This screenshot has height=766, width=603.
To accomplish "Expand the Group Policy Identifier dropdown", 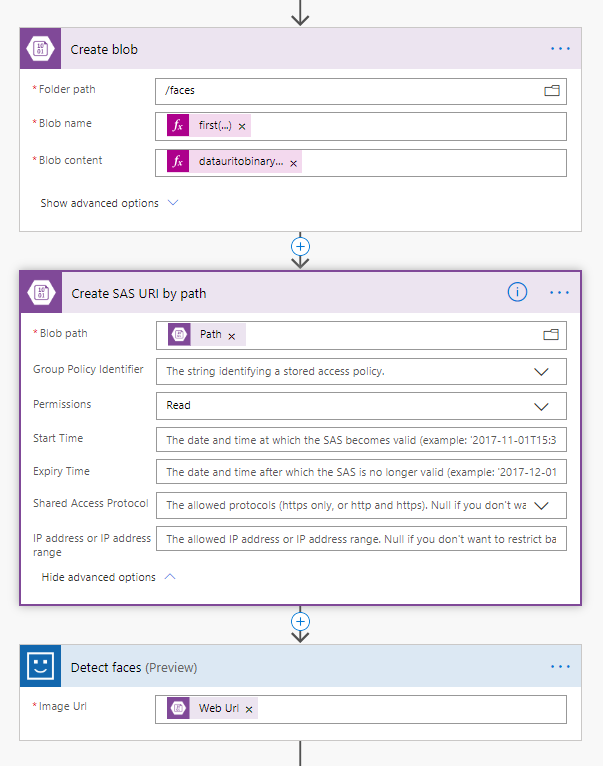I will [541, 372].
